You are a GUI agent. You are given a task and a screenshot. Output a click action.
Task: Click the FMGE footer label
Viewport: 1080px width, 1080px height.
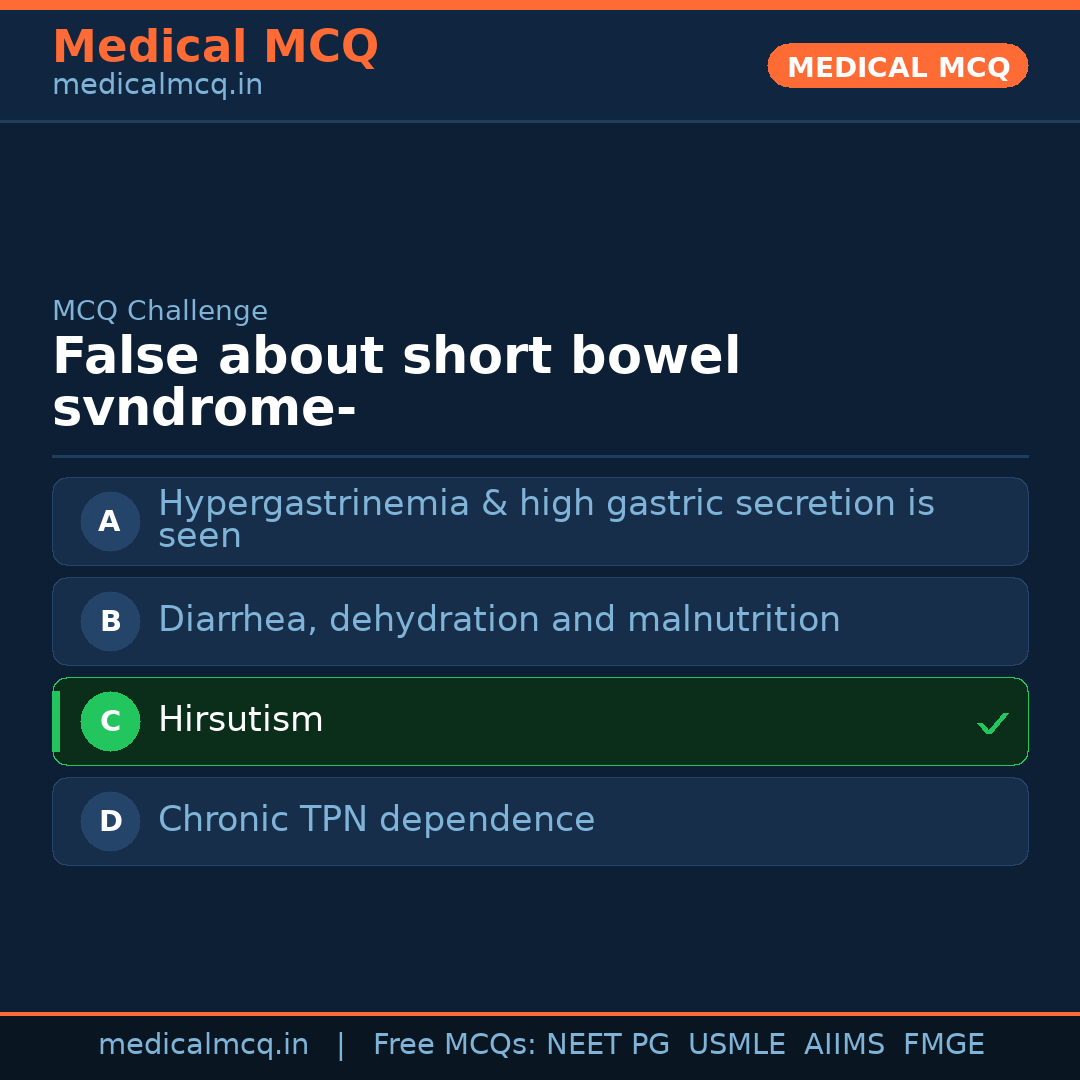(x=943, y=1045)
